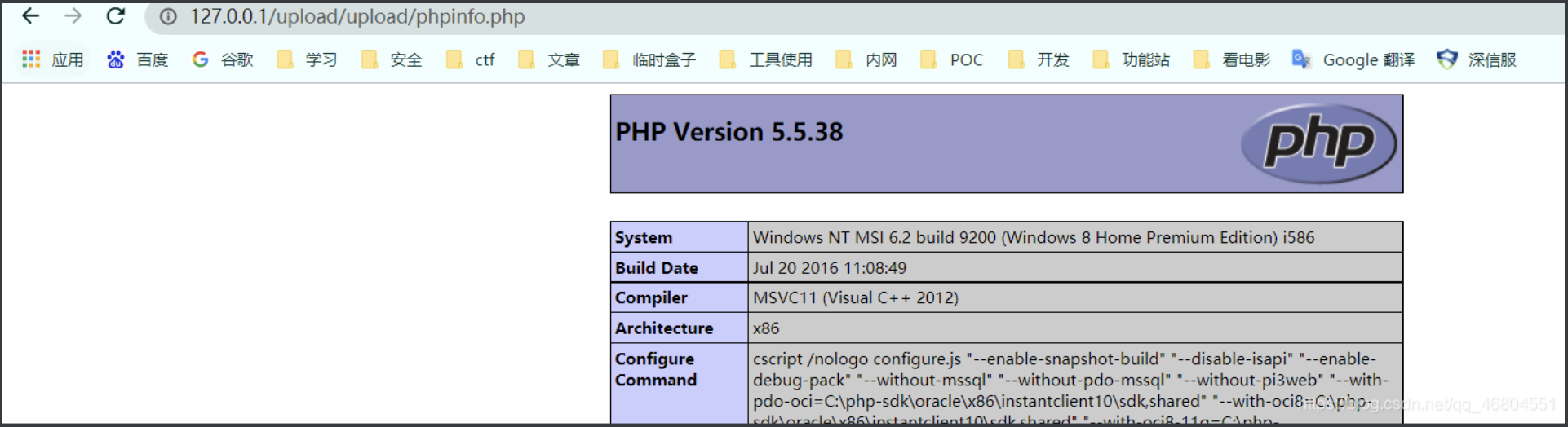1568x427 pixels.
Task: Click the Windows NT MSI 6.2 system value
Action: (x=1034, y=237)
